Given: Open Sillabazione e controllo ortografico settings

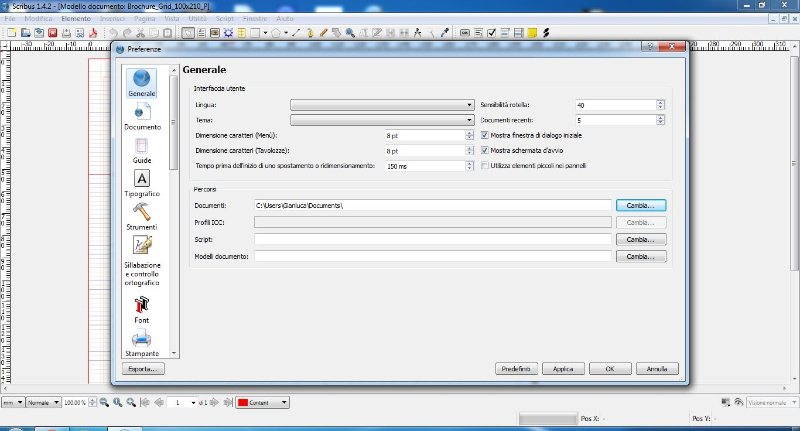Looking at the screenshot, I should tap(142, 245).
